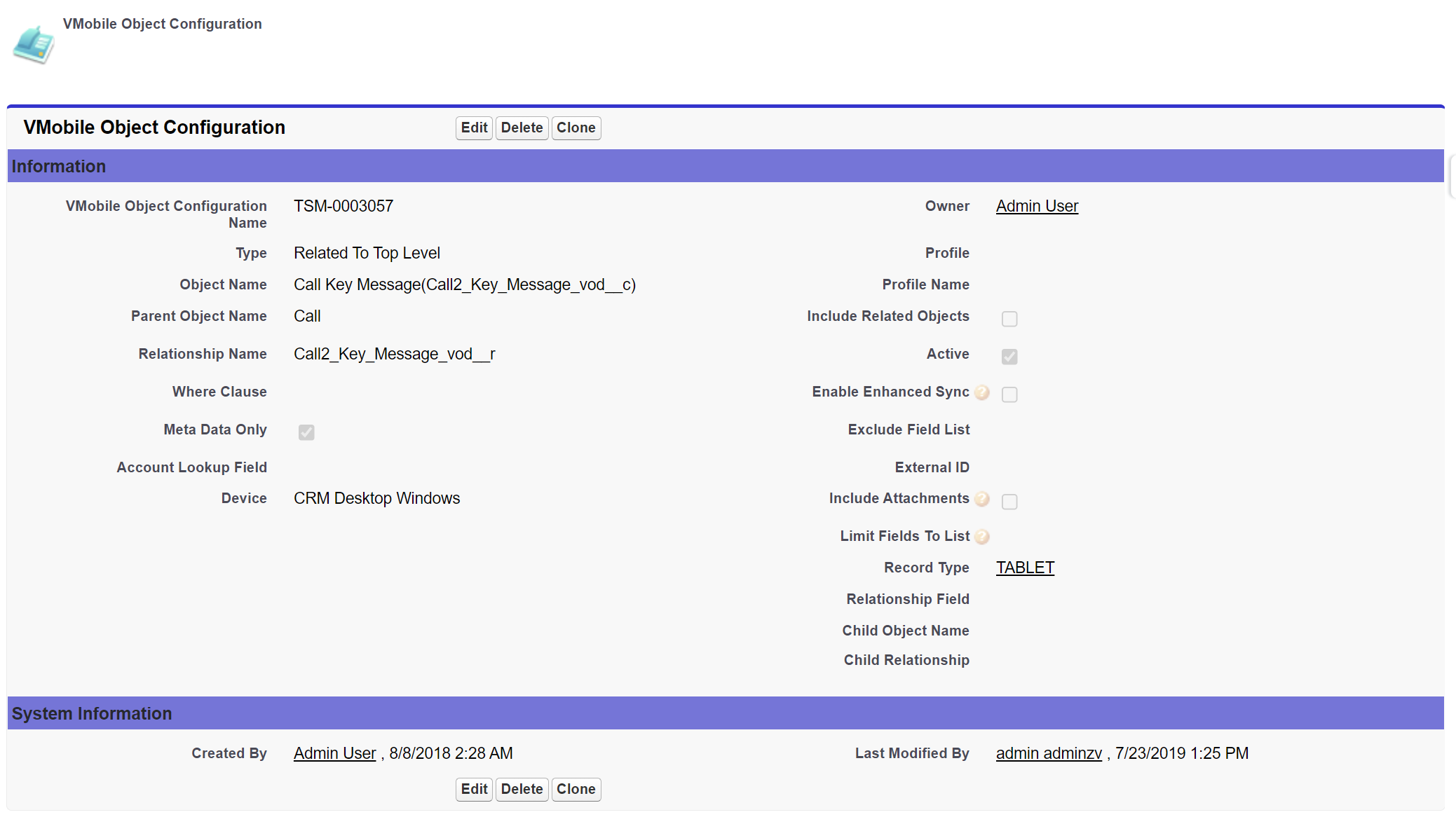The height and width of the screenshot is (824, 1456).
Task: Toggle the Include Attachments checkbox
Action: [1009, 502]
